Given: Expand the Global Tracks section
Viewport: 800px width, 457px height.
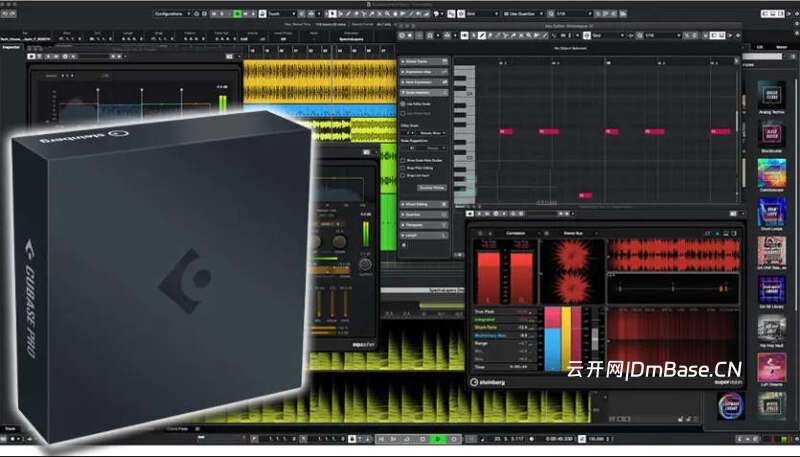Looking at the screenshot, I should 424,61.
